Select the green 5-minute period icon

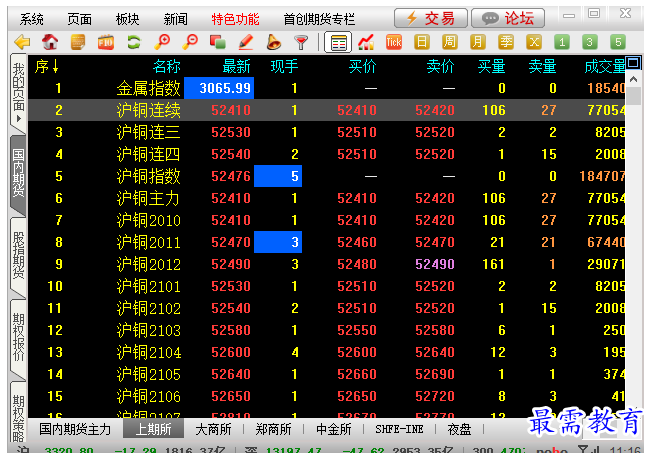[x=618, y=42]
